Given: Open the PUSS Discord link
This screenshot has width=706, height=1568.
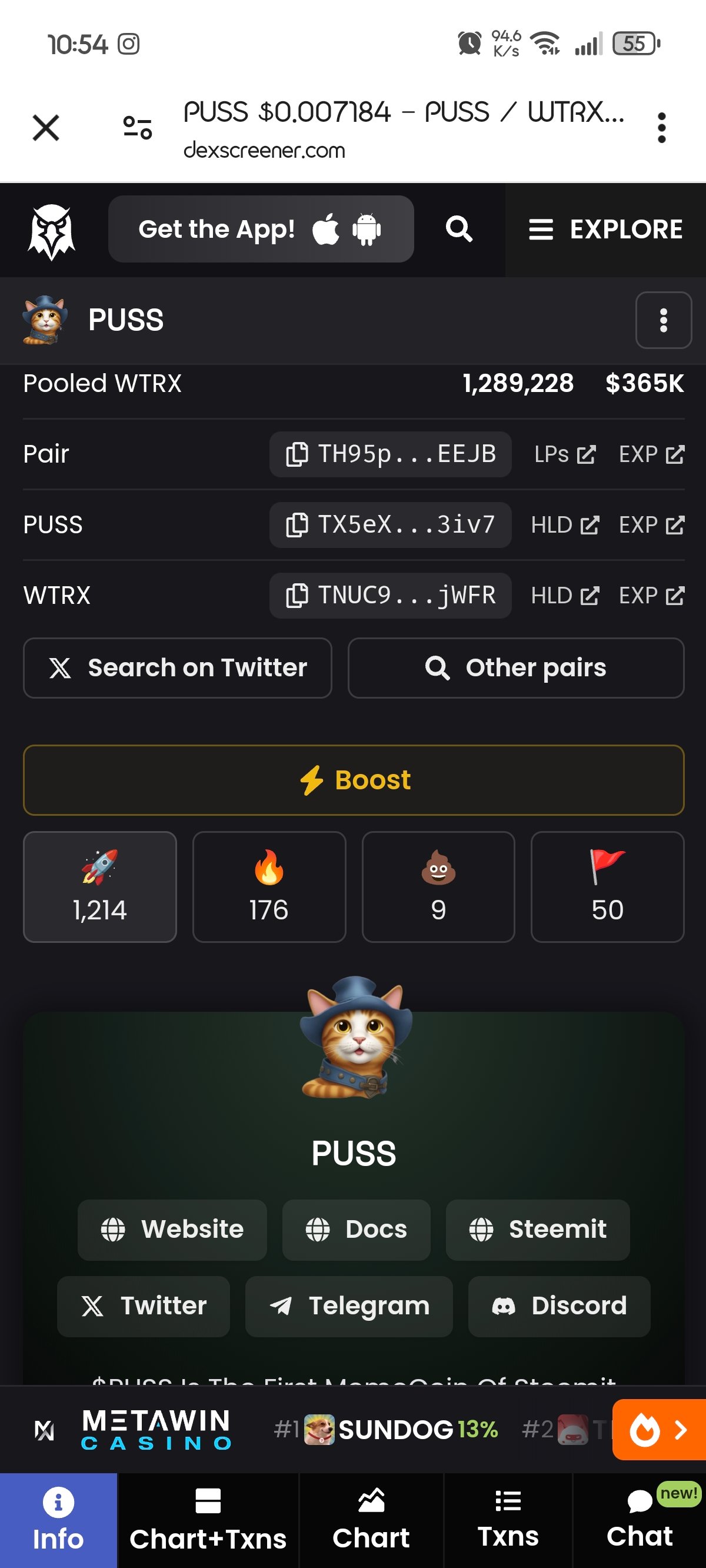Looking at the screenshot, I should 559,1306.
